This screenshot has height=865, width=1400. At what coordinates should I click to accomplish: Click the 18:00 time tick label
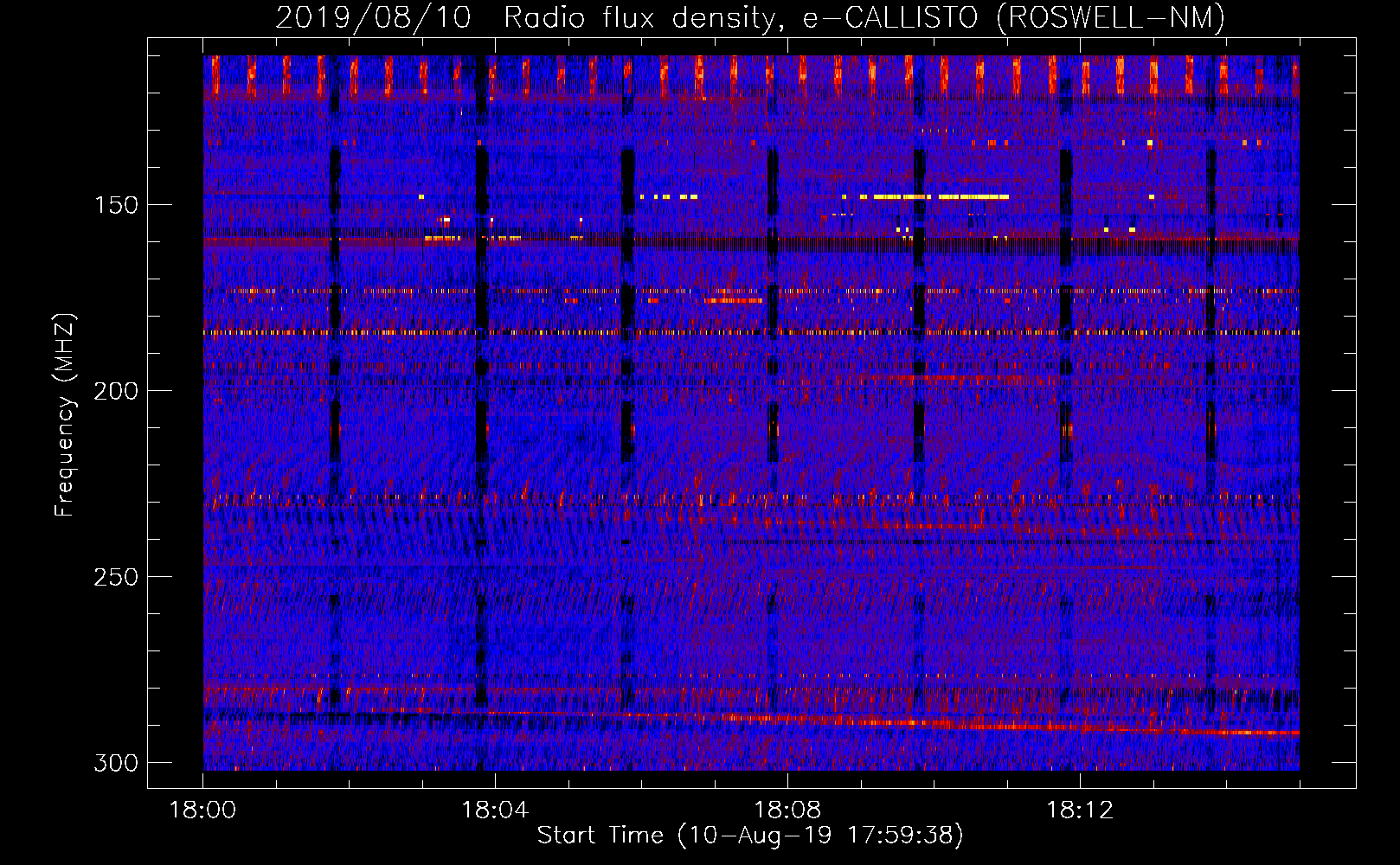click(x=202, y=811)
